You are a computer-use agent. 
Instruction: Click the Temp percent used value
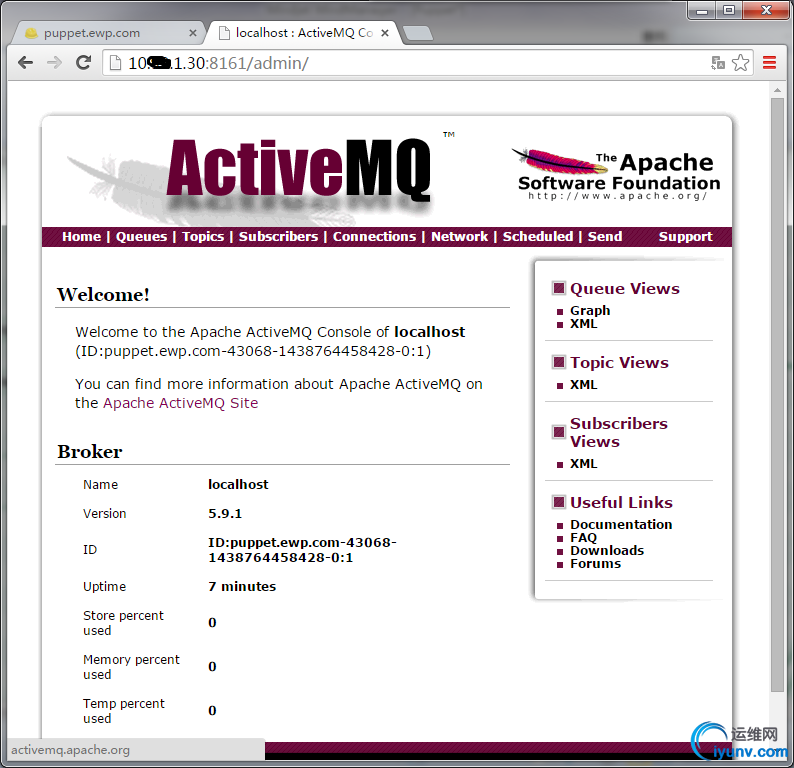coord(212,711)
